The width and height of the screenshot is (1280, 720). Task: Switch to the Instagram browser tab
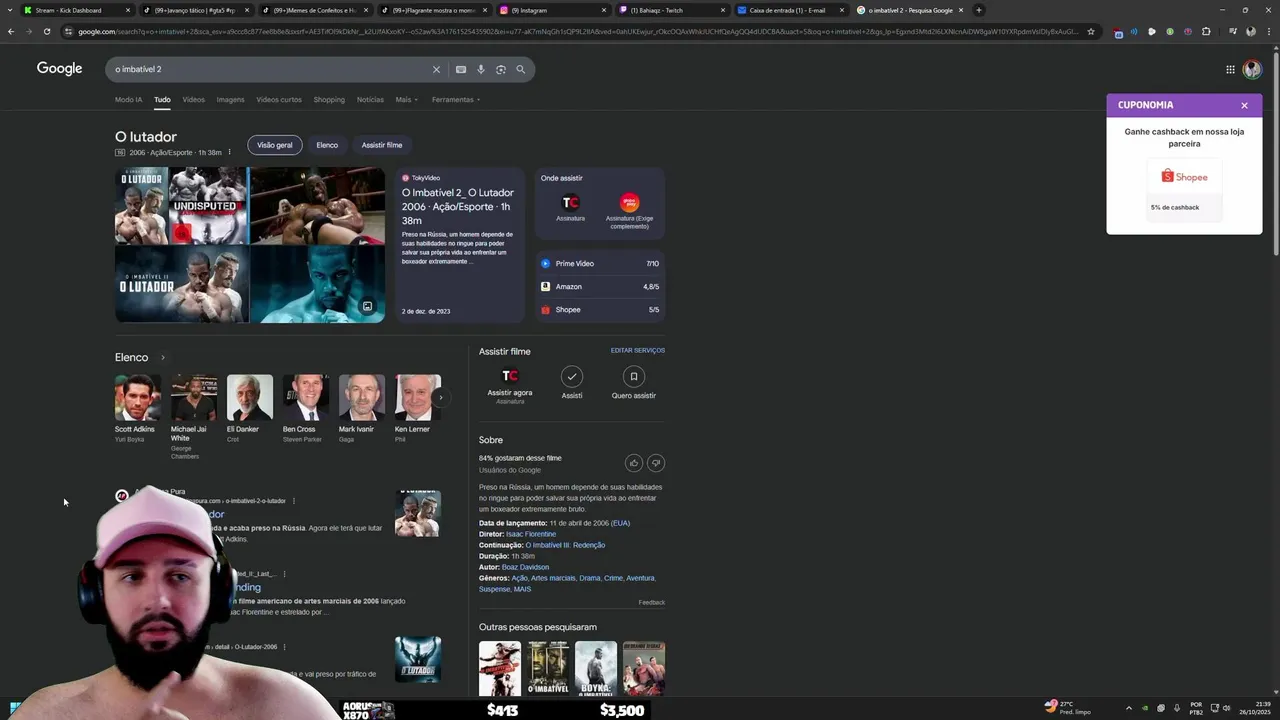point(553,10)
